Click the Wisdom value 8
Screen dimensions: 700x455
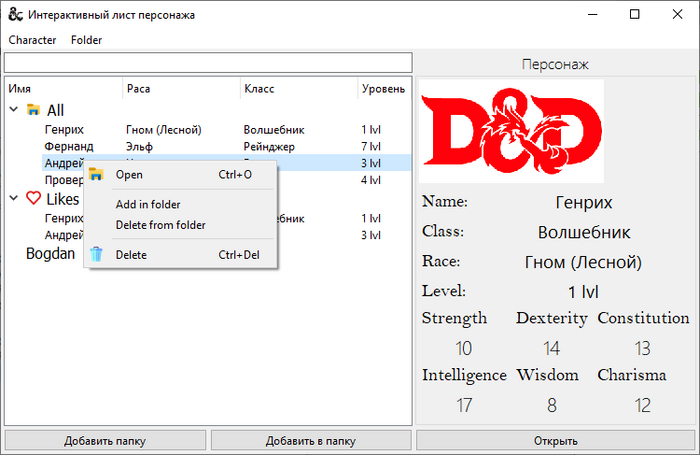tap(552, 405)
